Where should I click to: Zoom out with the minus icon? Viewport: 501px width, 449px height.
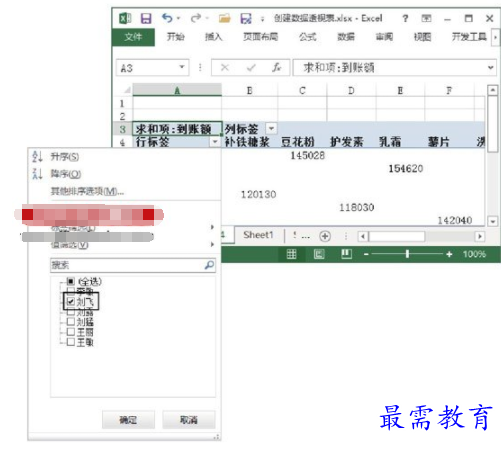click(x=366, y=254)
